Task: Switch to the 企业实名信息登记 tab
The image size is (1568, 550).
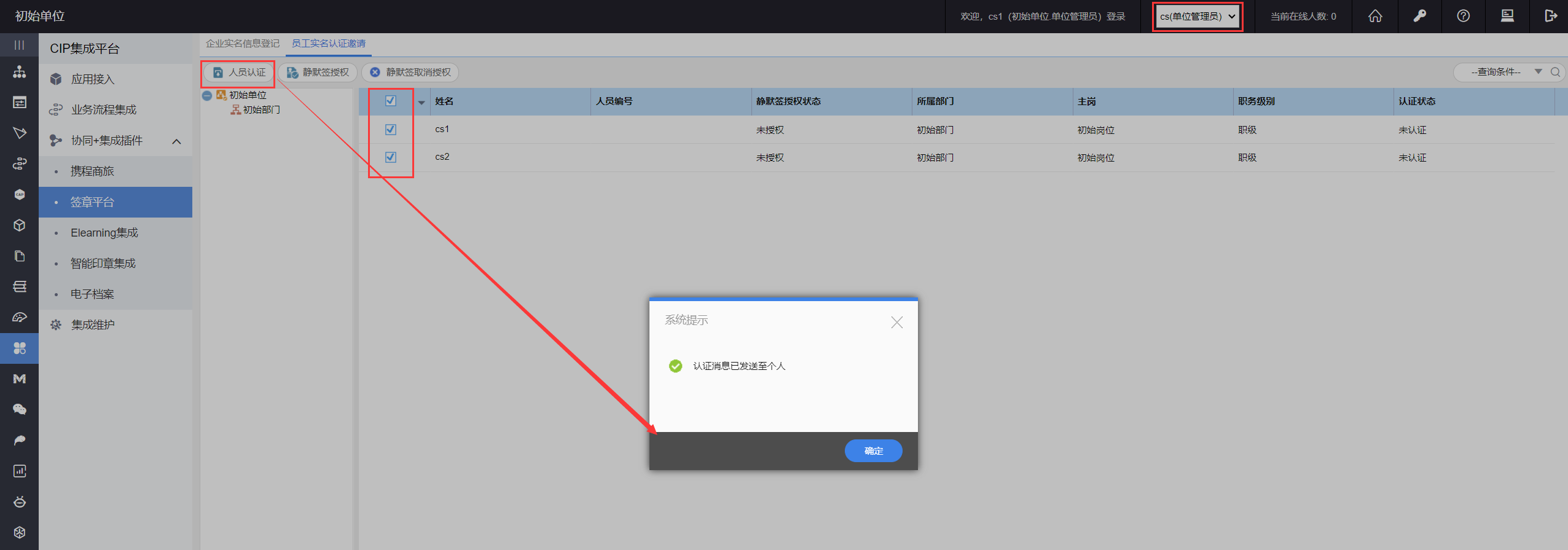Action: [x=242, y=44]
